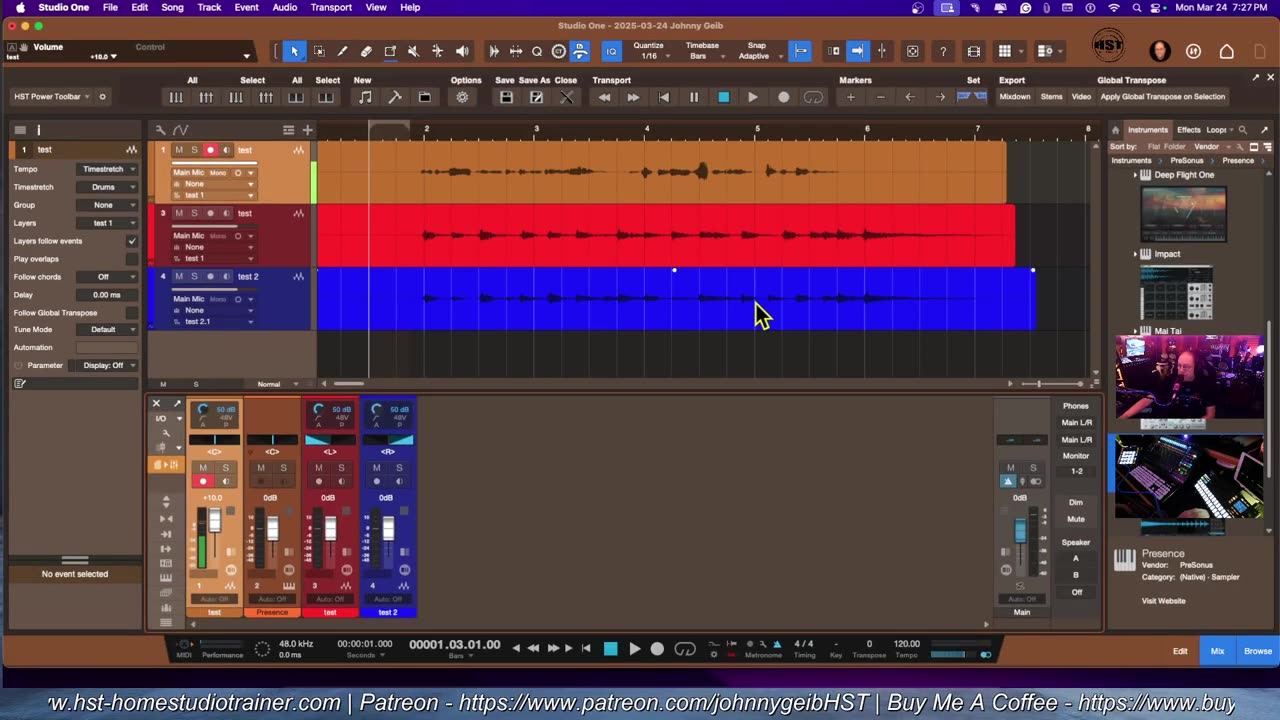Click the add marker plus icon

pos(851,97)
